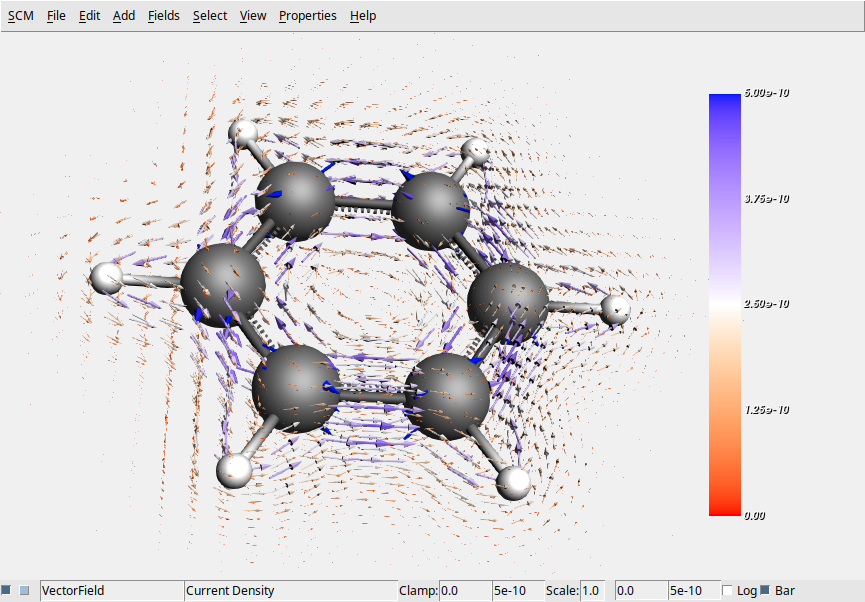Edit the Scale value of 1.0

[x=592, y=590]
